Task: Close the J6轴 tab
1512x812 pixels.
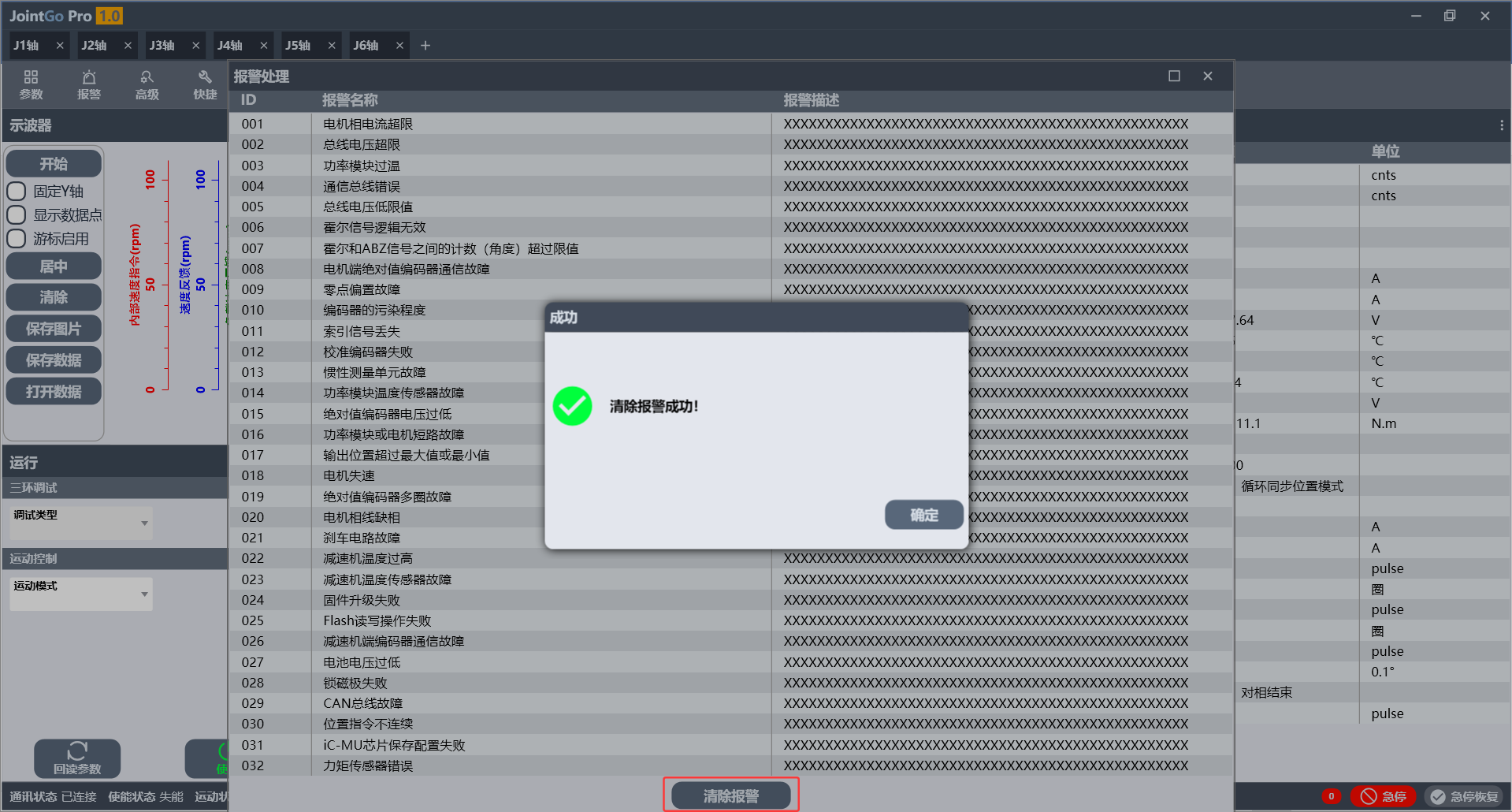Action: [x=399, y=46]
